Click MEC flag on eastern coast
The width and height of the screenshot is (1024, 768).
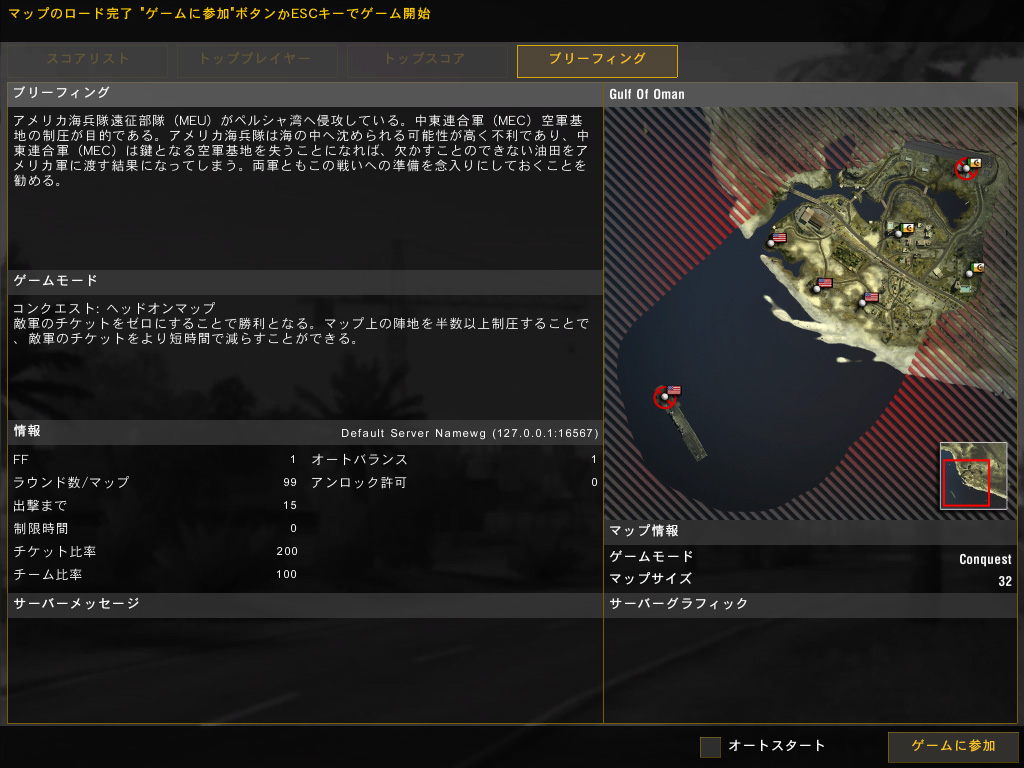click(x=974, y=269)
